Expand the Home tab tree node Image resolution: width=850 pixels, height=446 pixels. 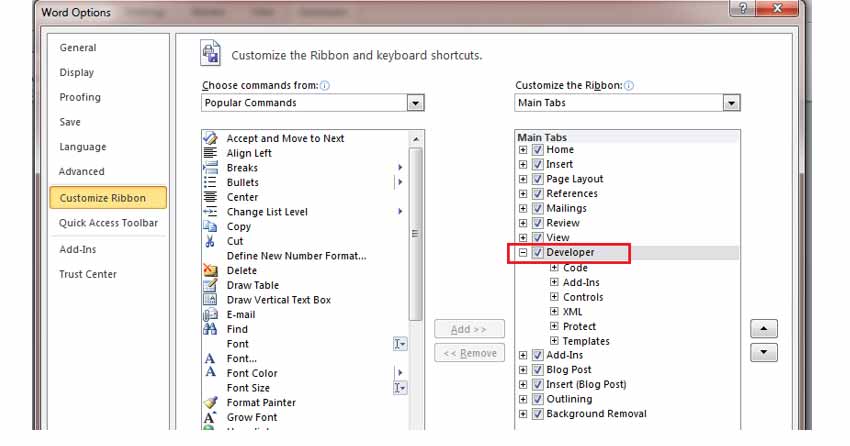point(523,150)
